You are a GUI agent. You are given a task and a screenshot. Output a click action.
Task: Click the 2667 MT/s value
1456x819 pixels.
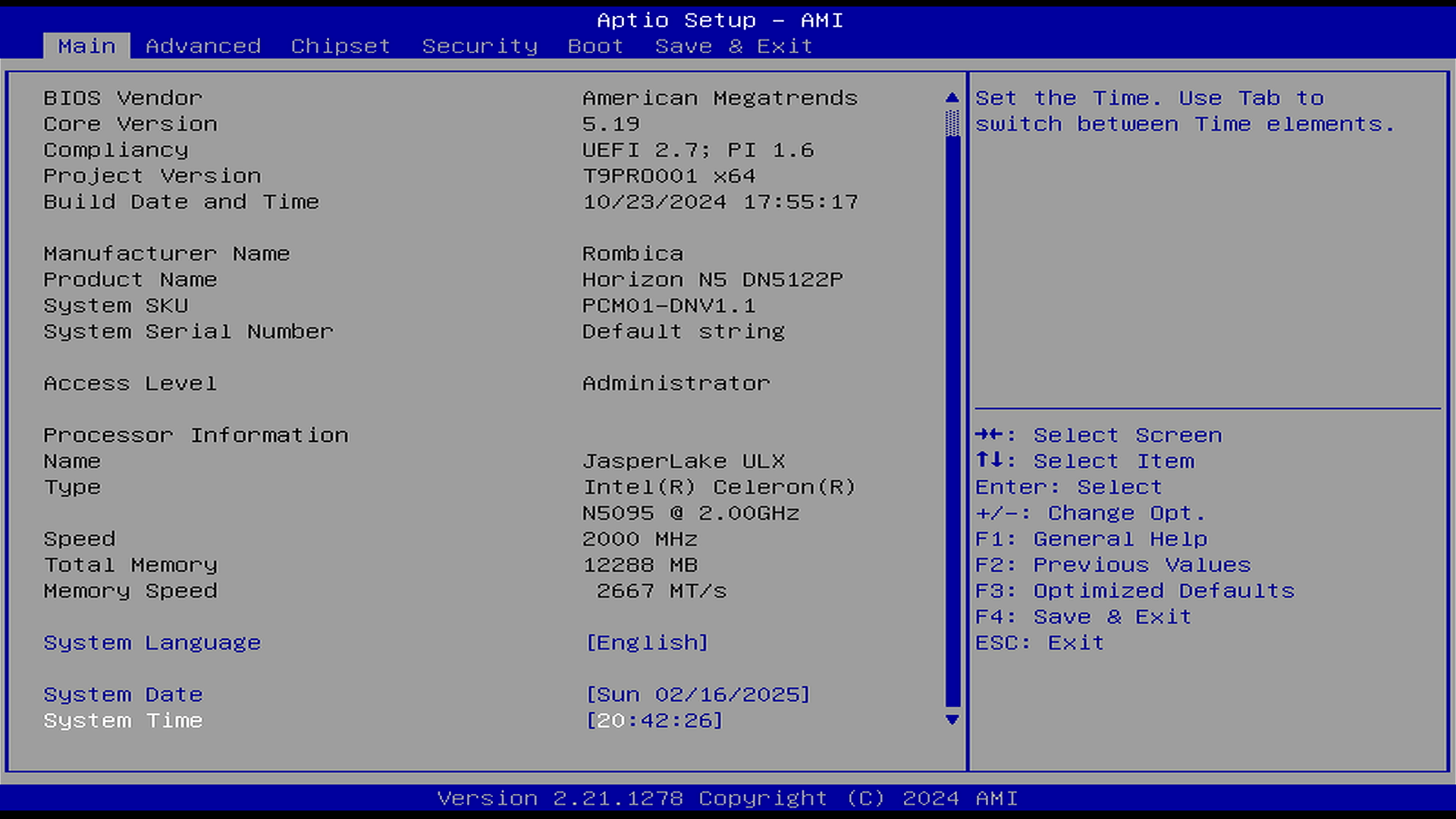(x=661, y=591)
